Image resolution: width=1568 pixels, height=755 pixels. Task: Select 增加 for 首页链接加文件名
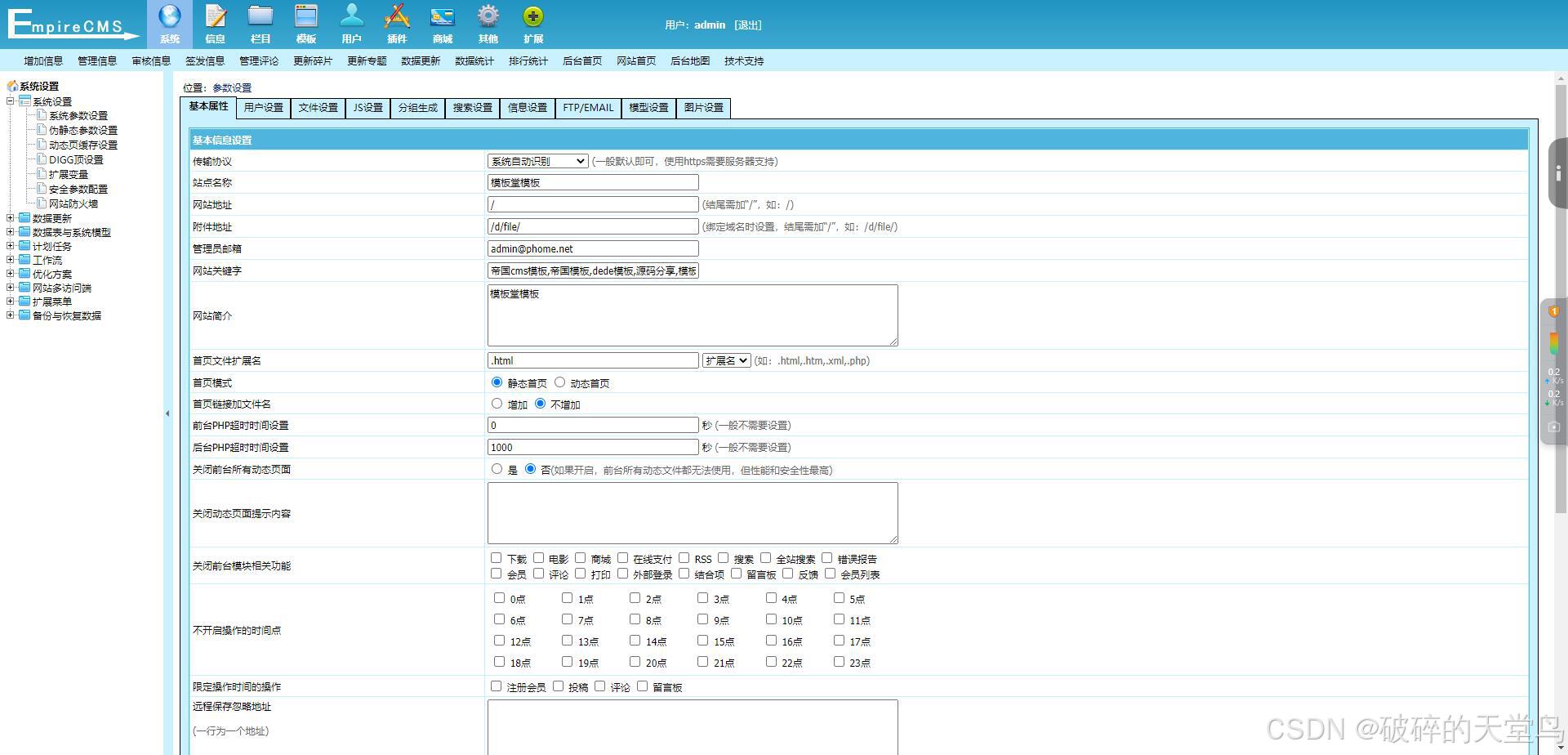(x=497, y=404)
